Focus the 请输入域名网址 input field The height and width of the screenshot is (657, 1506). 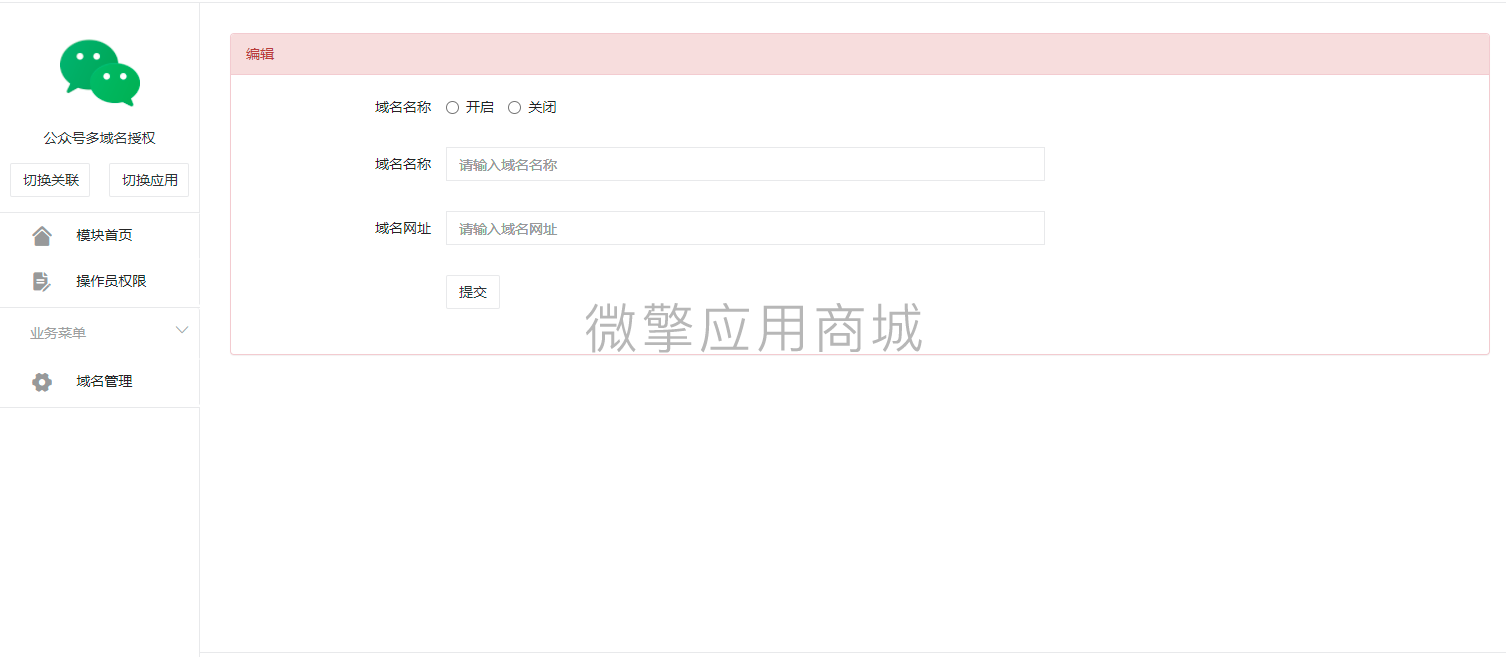745,228
